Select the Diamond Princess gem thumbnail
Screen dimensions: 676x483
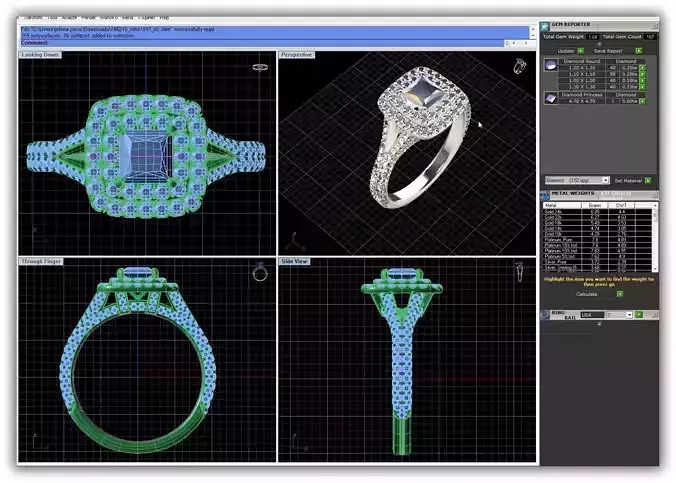551,98
